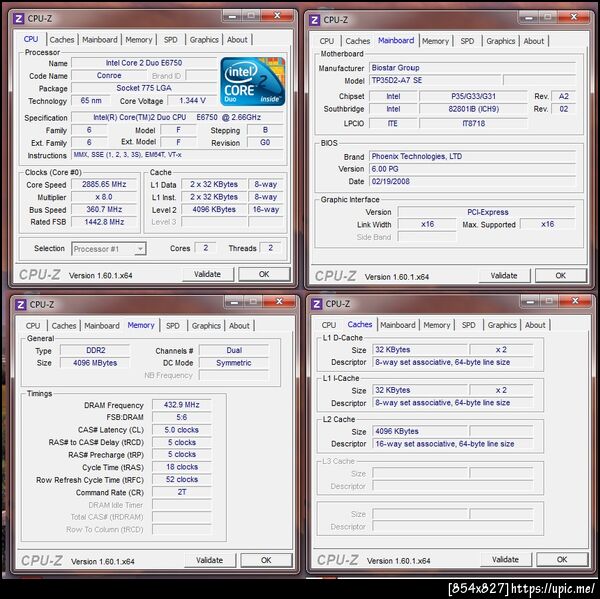
Task: Open Graphics tab in the CPU window
Action: (x=204, y=40)
